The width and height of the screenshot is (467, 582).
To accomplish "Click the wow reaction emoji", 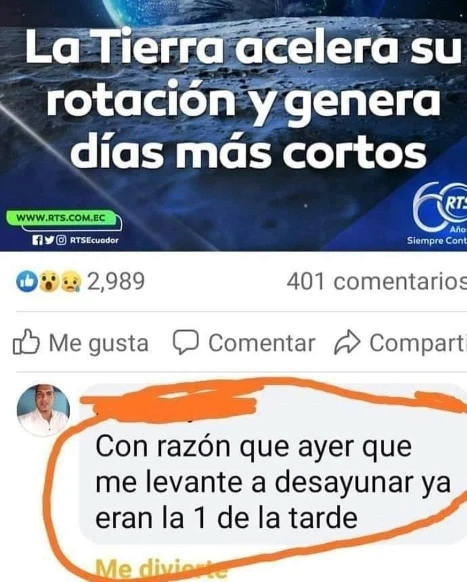I will point(49,282).
